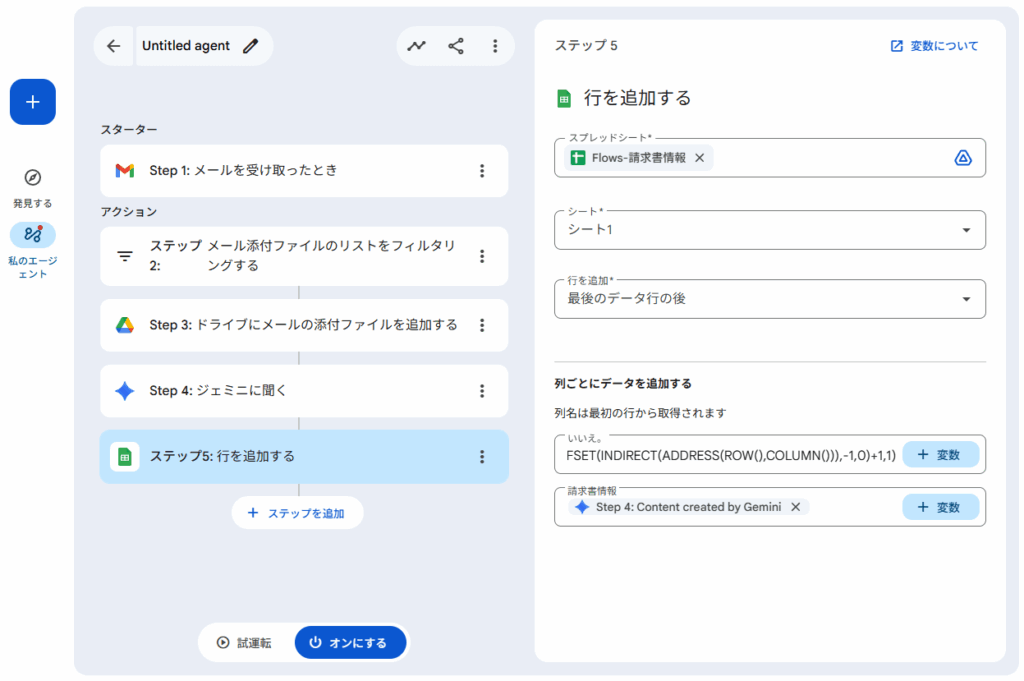
Task: Select Step 3 Drive attachment step
Action: point(290,325)
